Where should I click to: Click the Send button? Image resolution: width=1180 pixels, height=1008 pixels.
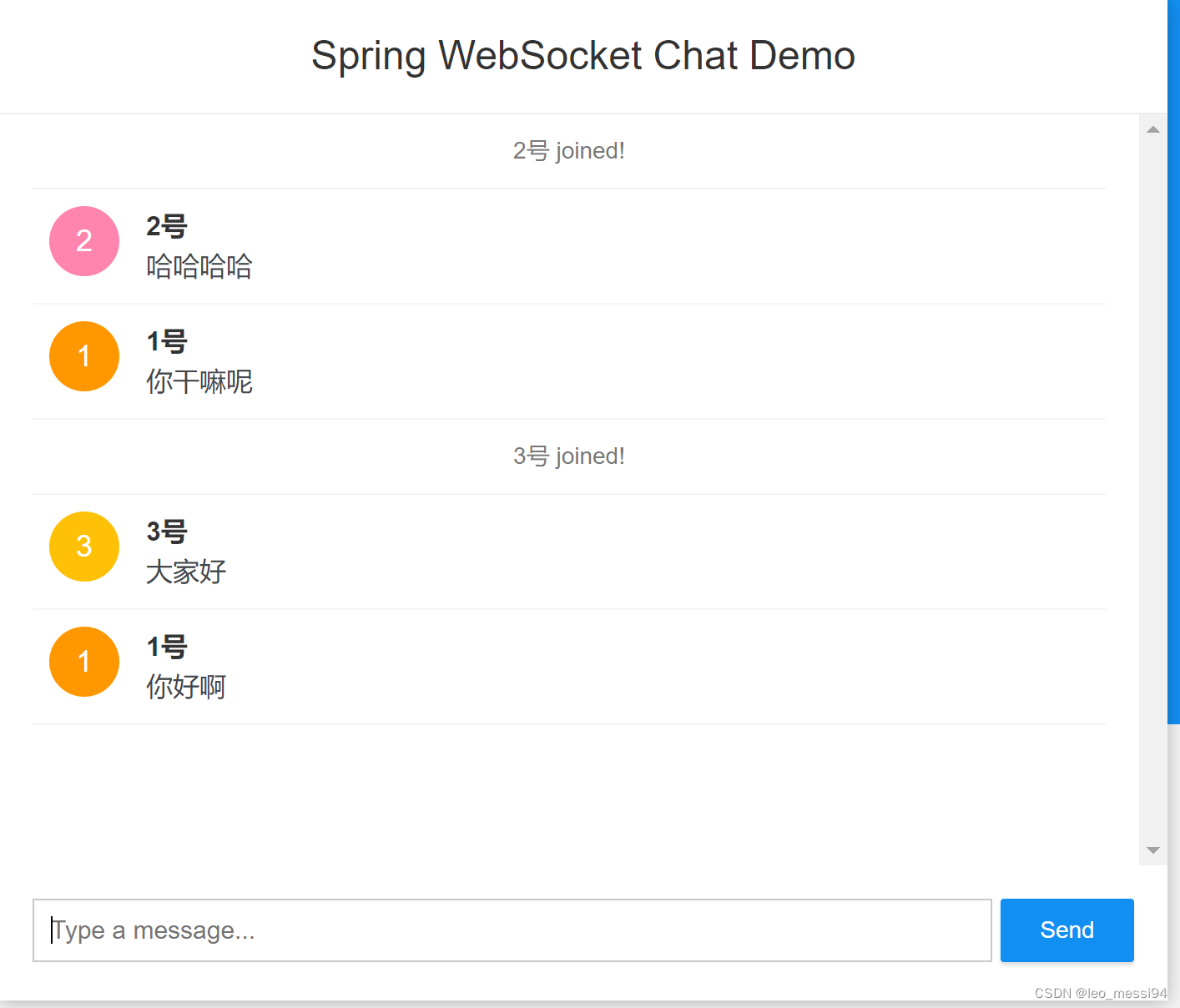click(1067, 930)
